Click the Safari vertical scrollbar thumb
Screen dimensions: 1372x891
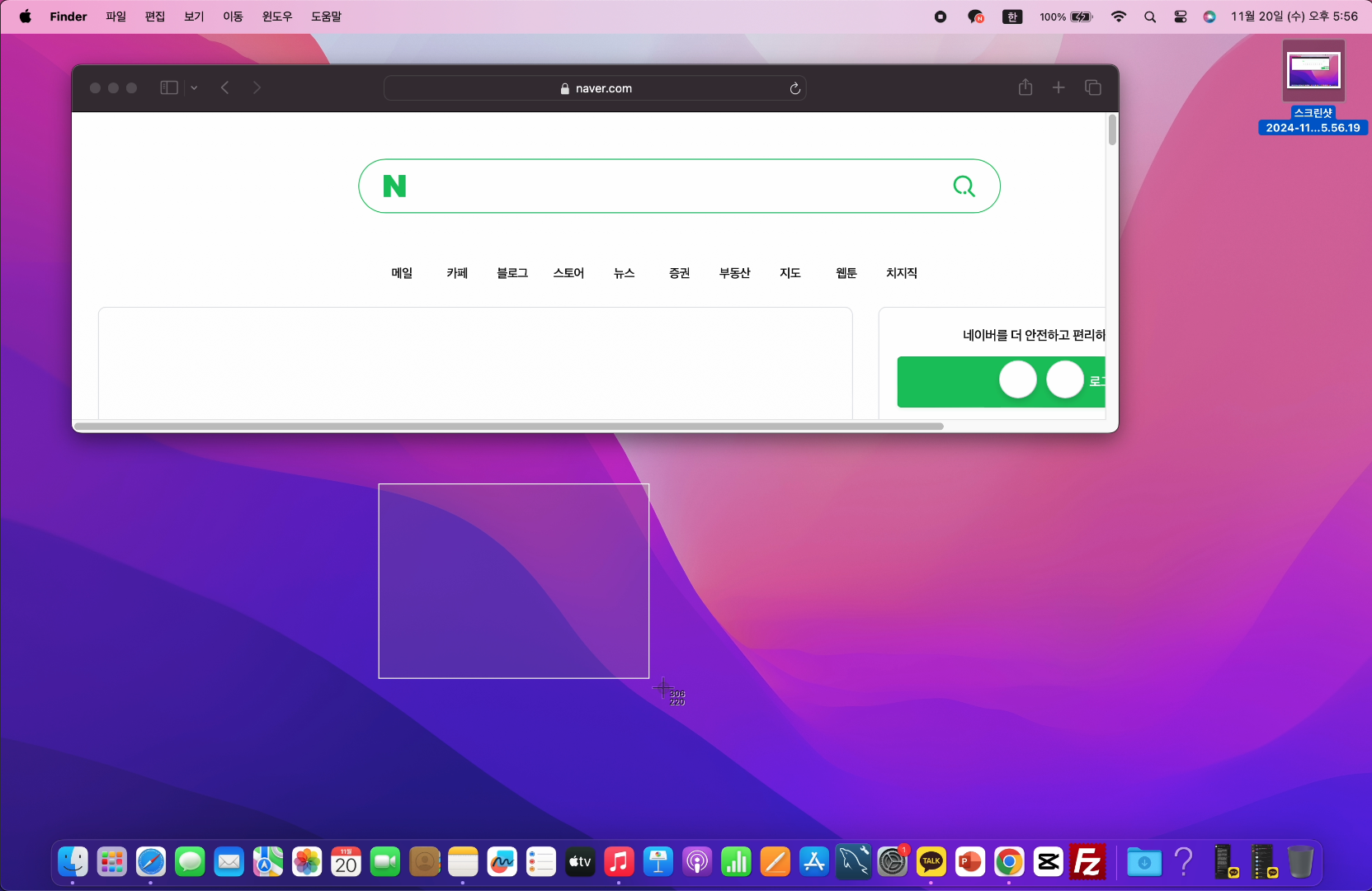point(1112,130)
